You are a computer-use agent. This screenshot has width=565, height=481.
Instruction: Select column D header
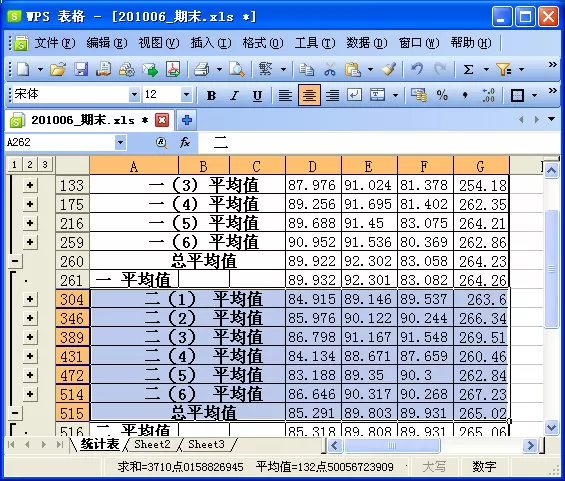tap(312, 166)
